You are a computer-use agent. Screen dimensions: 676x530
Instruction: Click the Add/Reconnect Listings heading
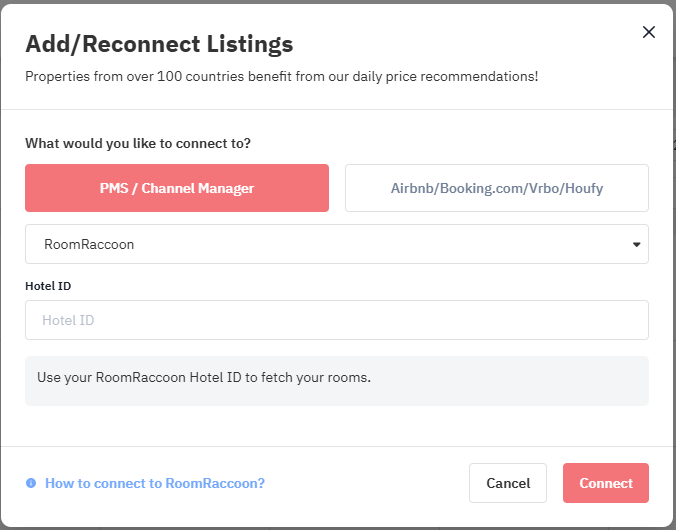(159, 44)
